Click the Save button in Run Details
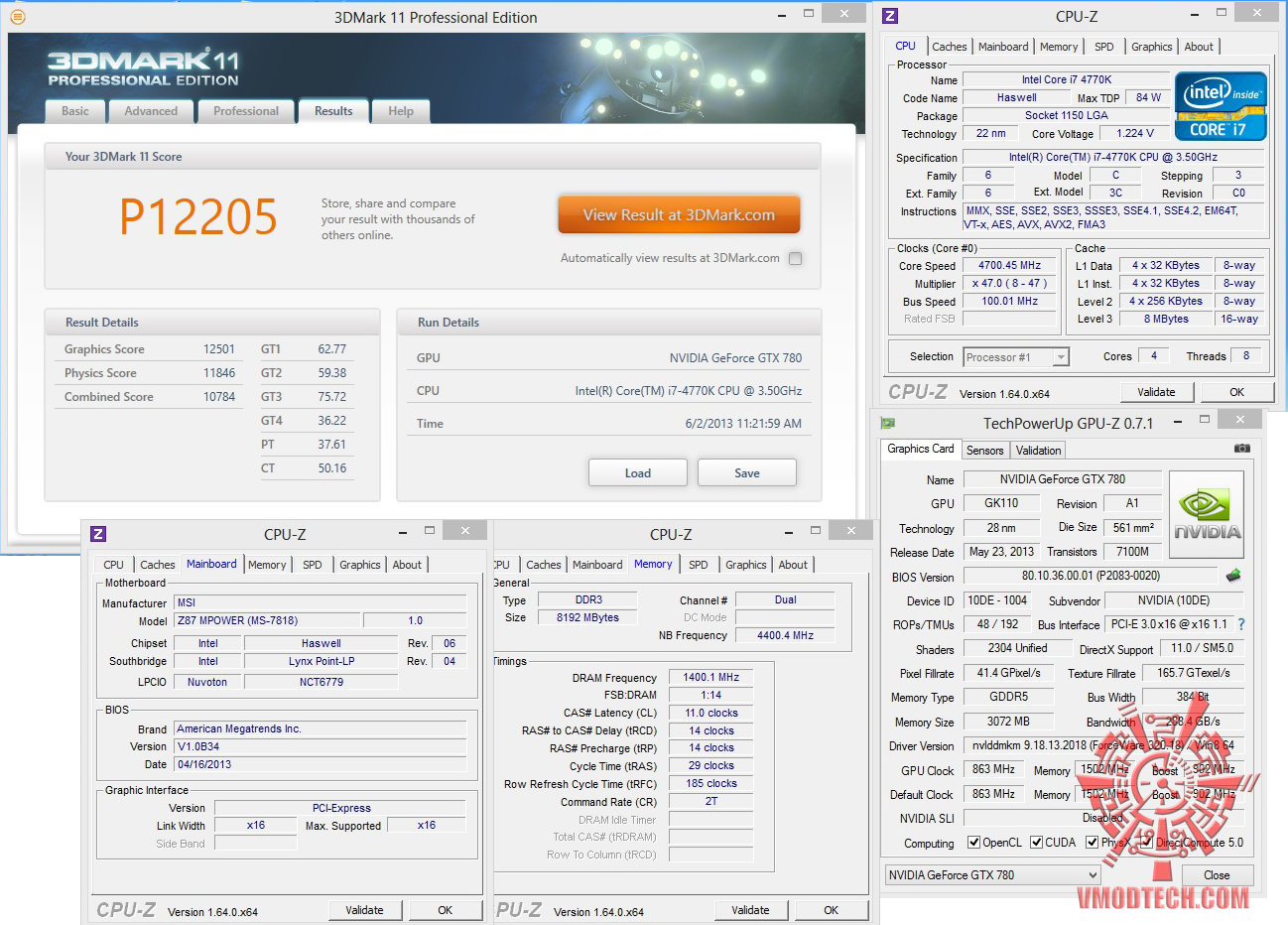Viewport: 1288px width, 925px height. tap(747, 473)
